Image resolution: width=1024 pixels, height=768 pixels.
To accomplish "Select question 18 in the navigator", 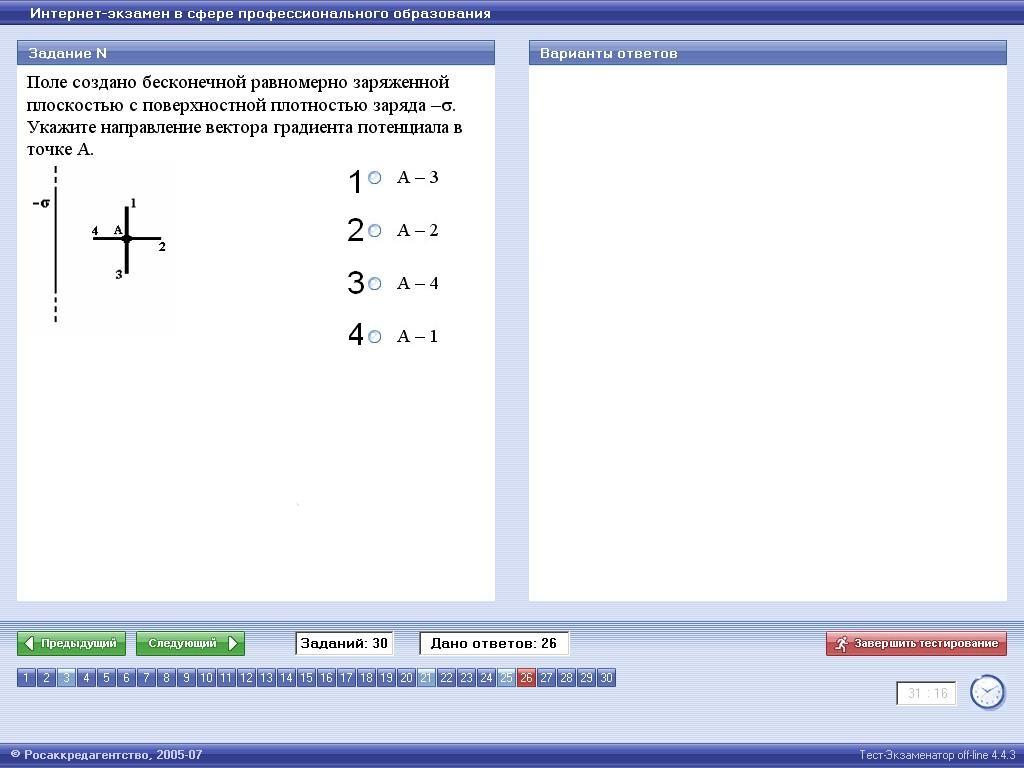I will (366, 678).
